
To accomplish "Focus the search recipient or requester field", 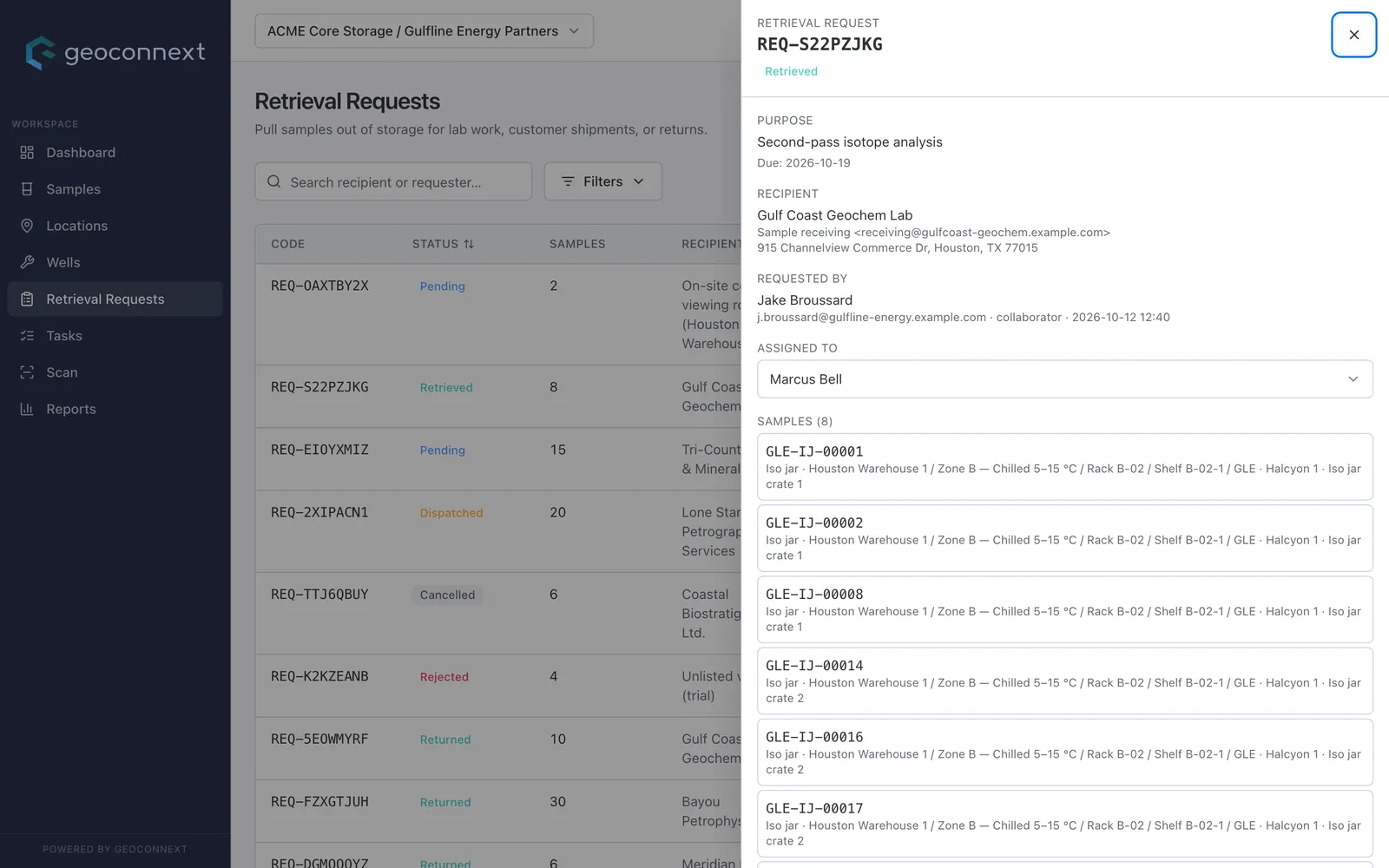I will point(393,181).
